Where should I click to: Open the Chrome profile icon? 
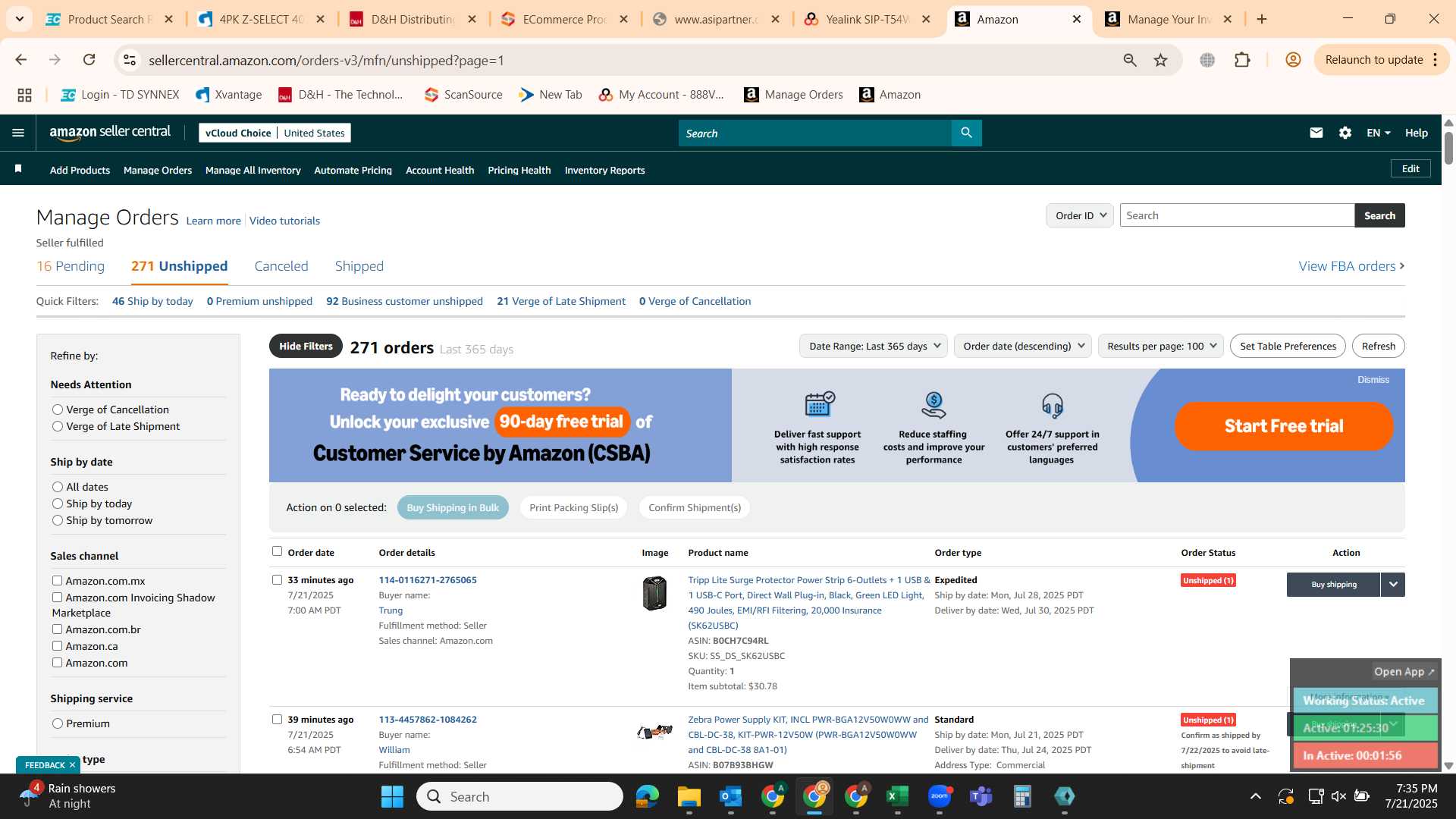point(1293,60)
